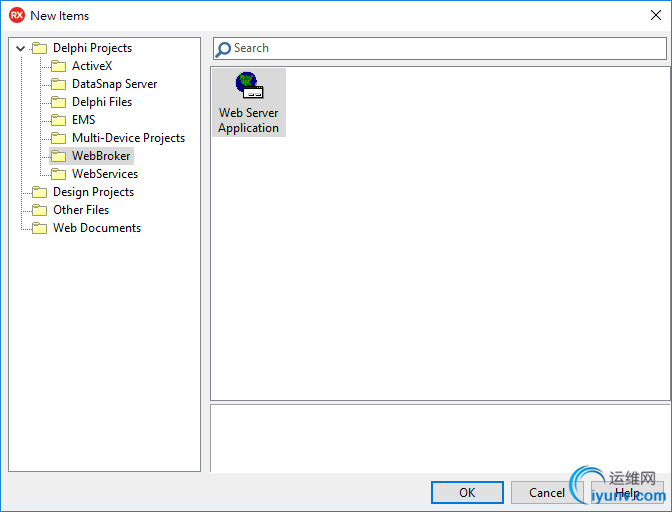This screenshot has width=672, height=512.
Task: Click the RX logo in title bar
Action: pyautogui.click(x=17, y=15)
